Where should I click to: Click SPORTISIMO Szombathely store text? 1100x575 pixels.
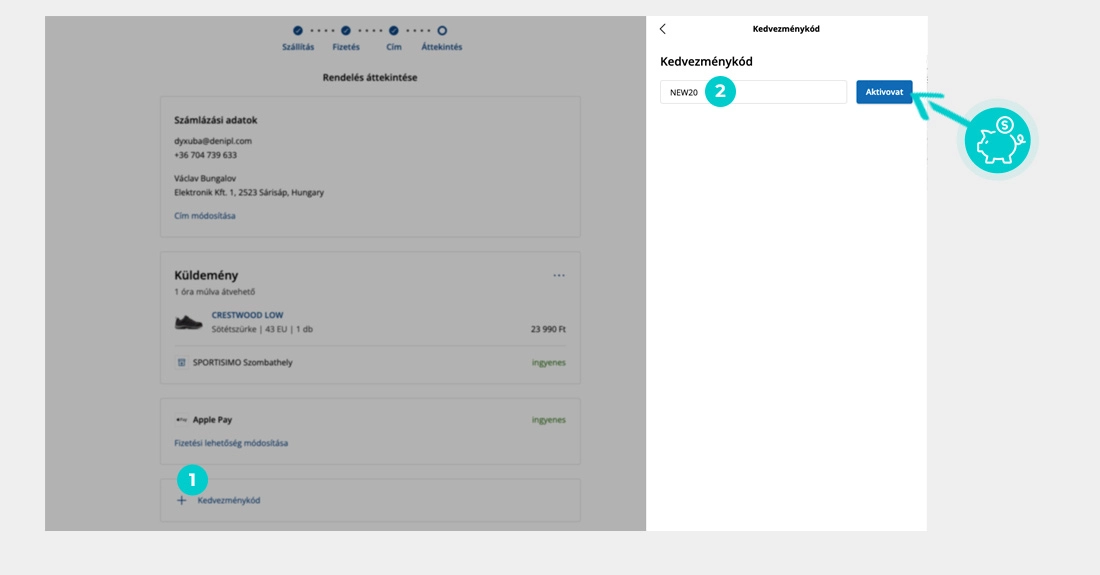(x=243, y=363)
